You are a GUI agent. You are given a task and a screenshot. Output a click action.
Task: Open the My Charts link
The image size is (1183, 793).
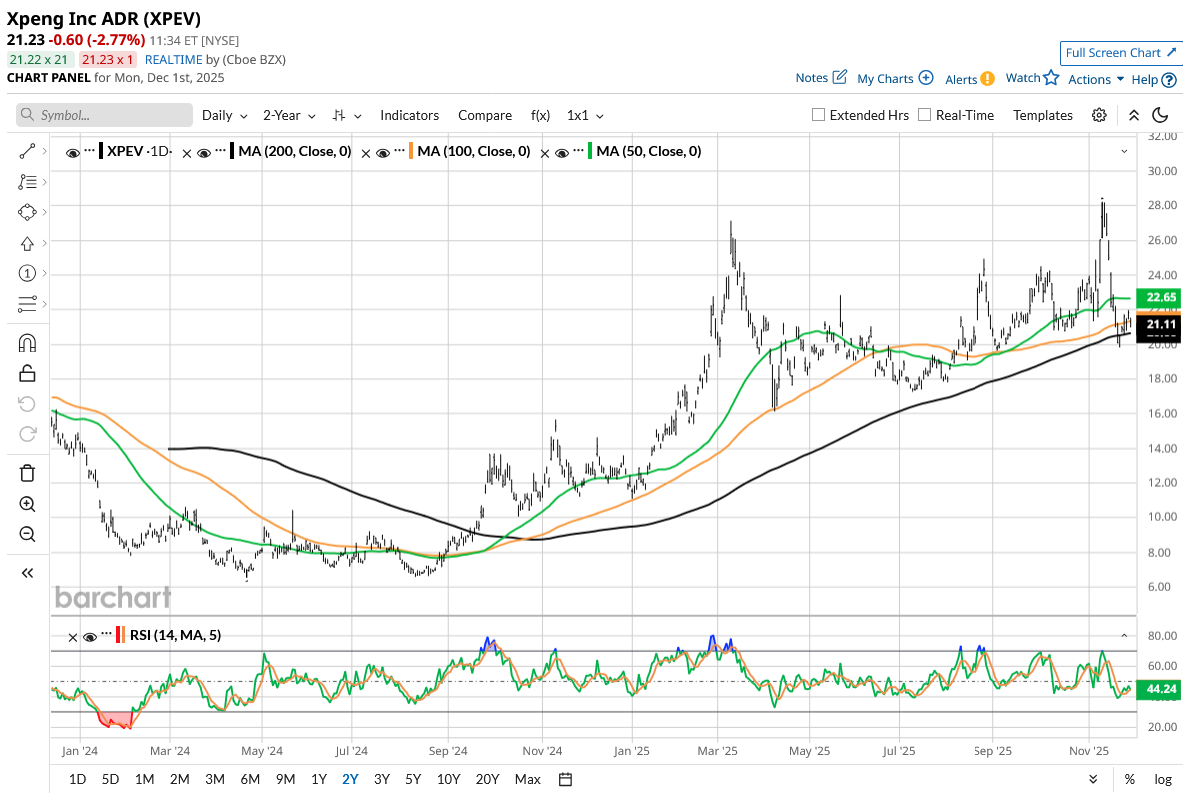895,78
